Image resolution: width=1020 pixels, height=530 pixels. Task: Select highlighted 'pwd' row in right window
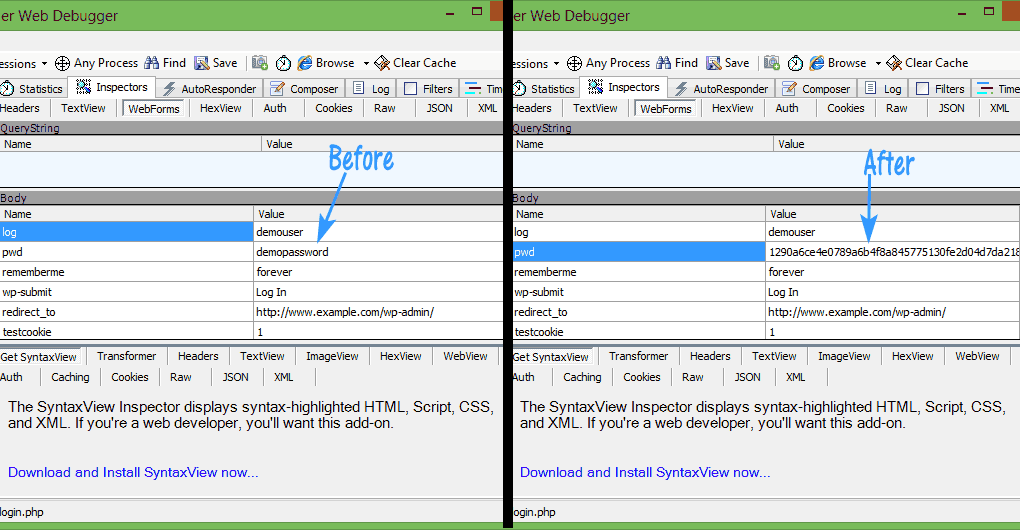639,252
